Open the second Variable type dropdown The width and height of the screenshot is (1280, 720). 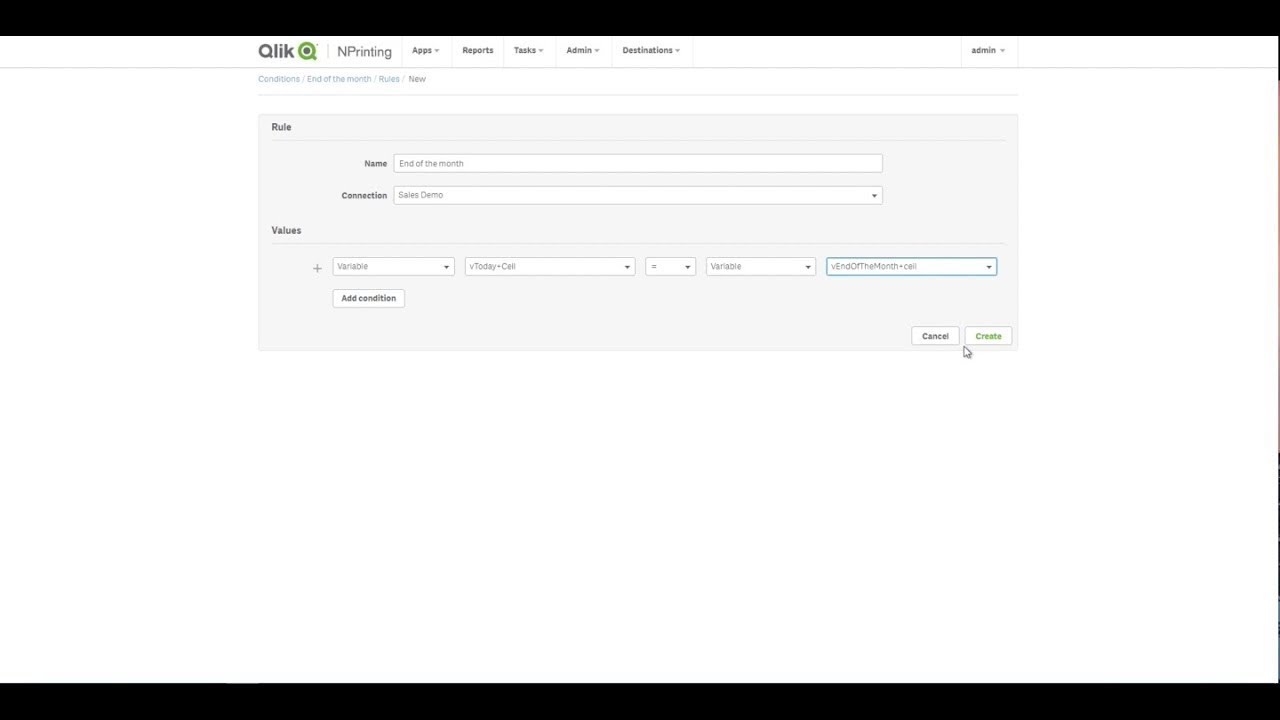pos(760,267)
